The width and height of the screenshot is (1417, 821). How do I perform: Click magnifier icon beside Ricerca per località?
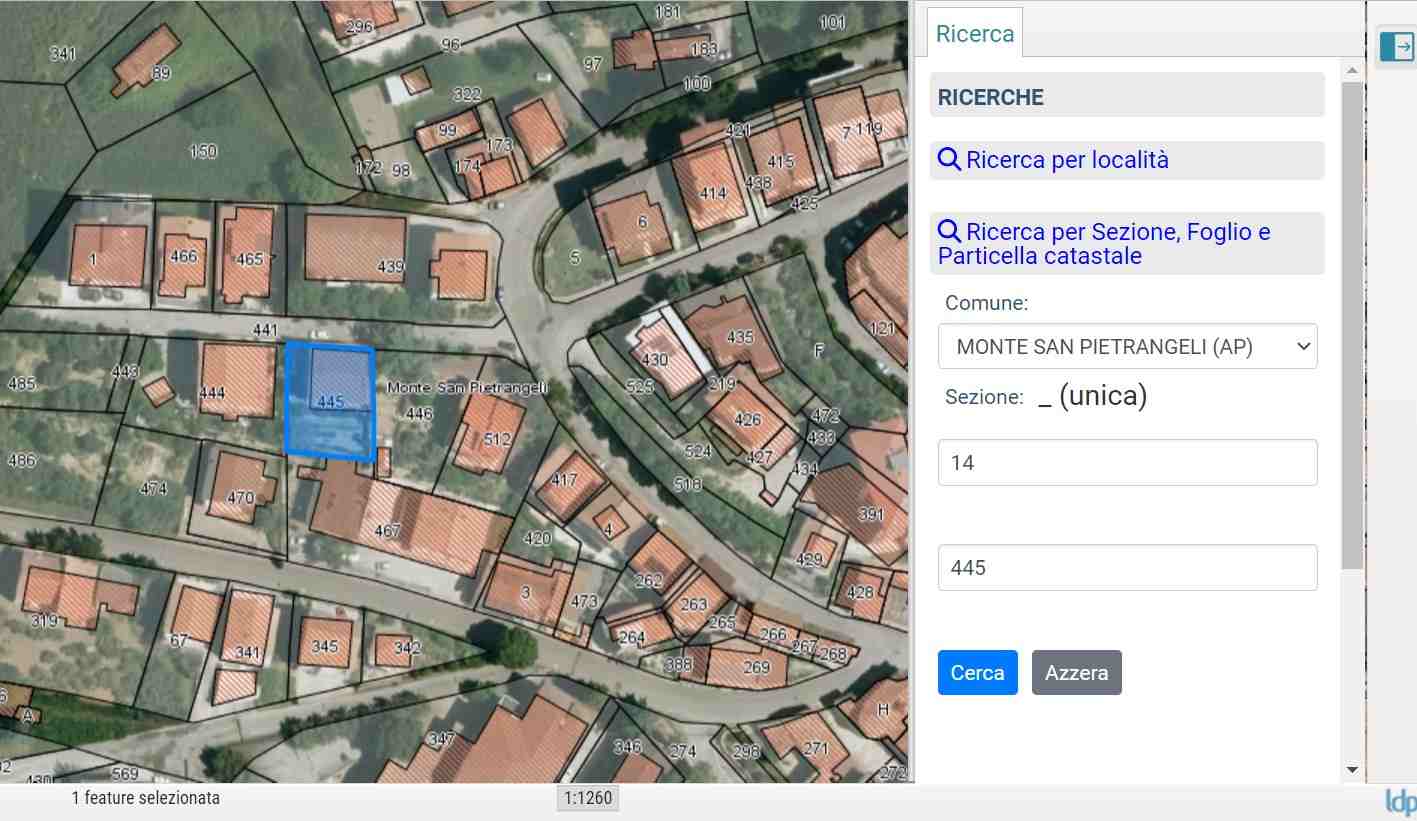(x=949, y=160)
